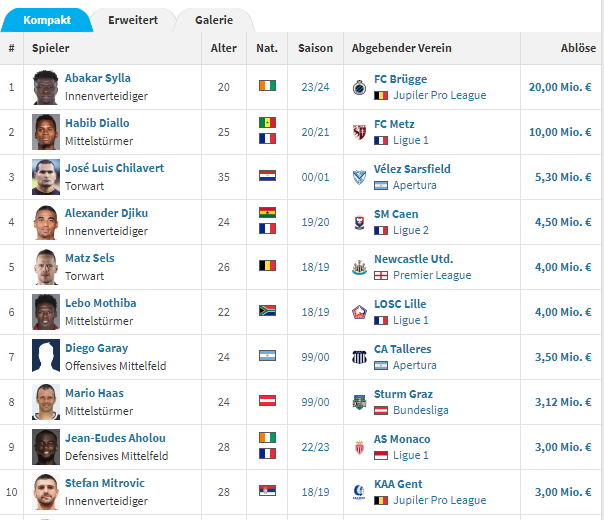604x520 pixels.
Task: Click the LOSC Lille club crest
Action: click(x=359, y=312)
